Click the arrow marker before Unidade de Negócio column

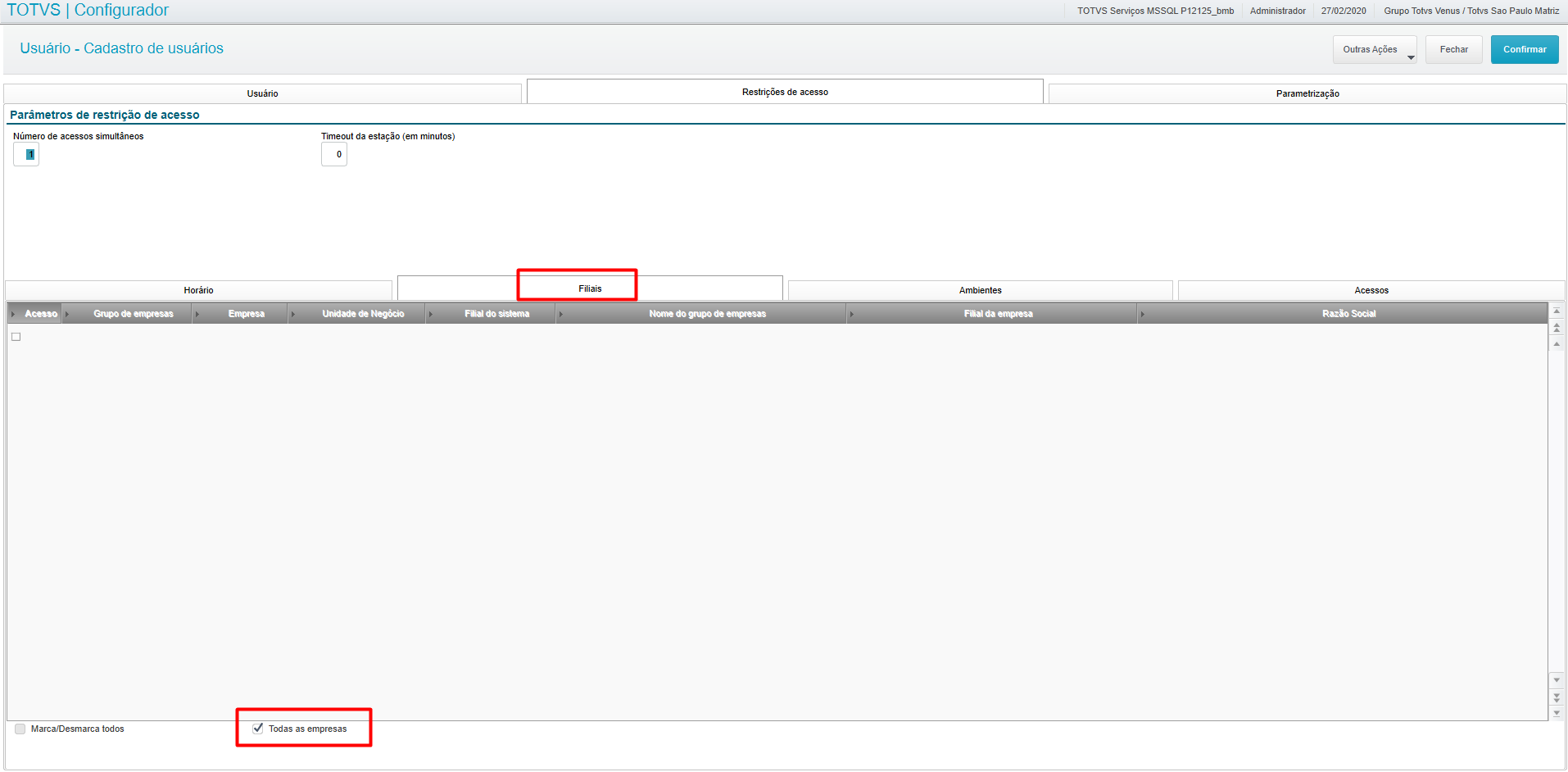[x=293, y=314]
